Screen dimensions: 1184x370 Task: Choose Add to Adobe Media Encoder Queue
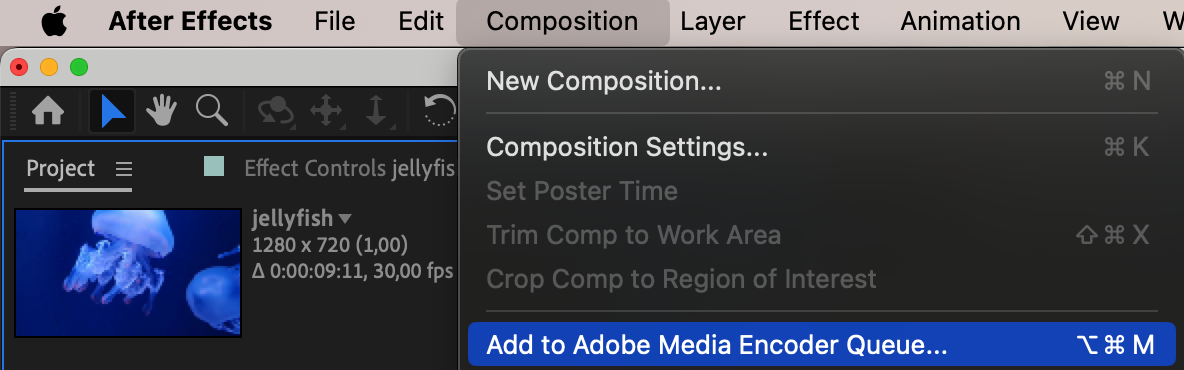pyautogui.click(x=822, y=344)
